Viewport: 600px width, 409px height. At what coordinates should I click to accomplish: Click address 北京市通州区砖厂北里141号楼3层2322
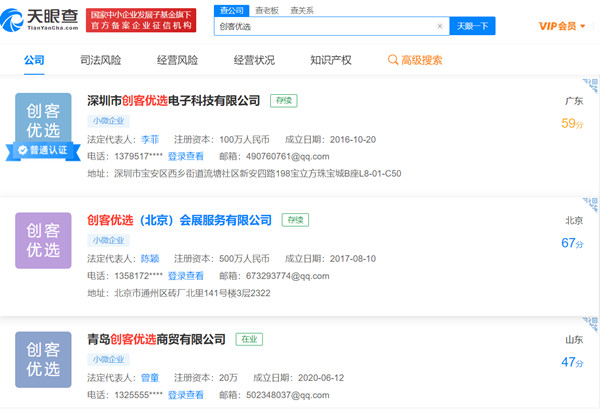click(x=192, y=293)
